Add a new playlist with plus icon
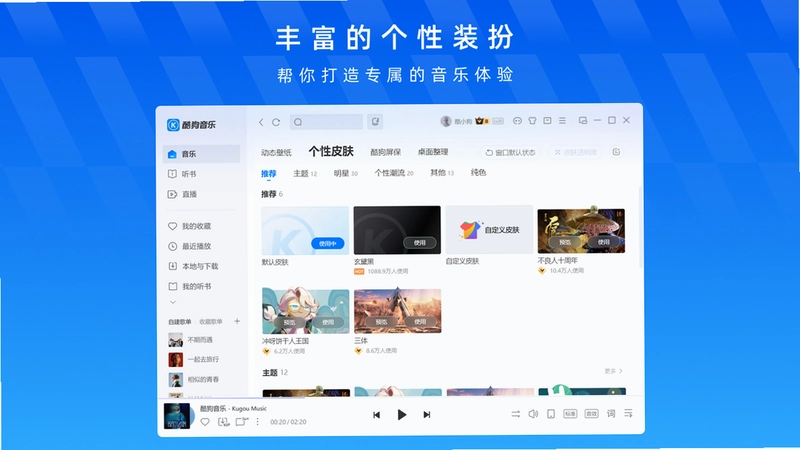The width and height of the screenshot is (800, 450). click(237, 321)
